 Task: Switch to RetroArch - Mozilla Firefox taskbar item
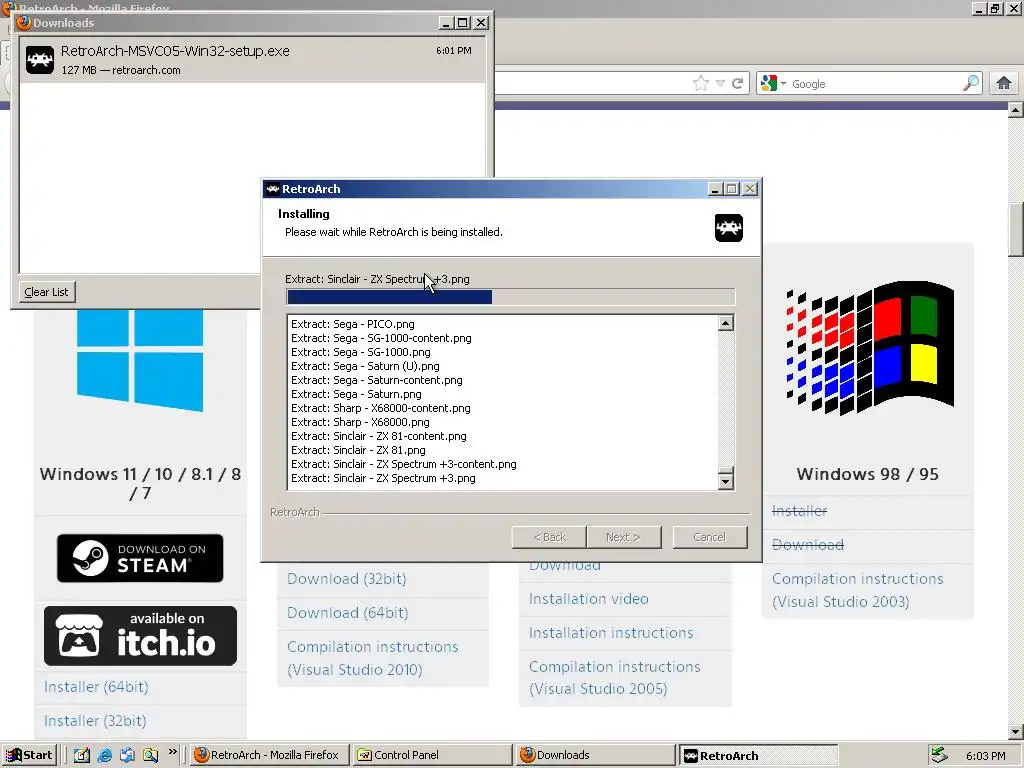(270, 755)
